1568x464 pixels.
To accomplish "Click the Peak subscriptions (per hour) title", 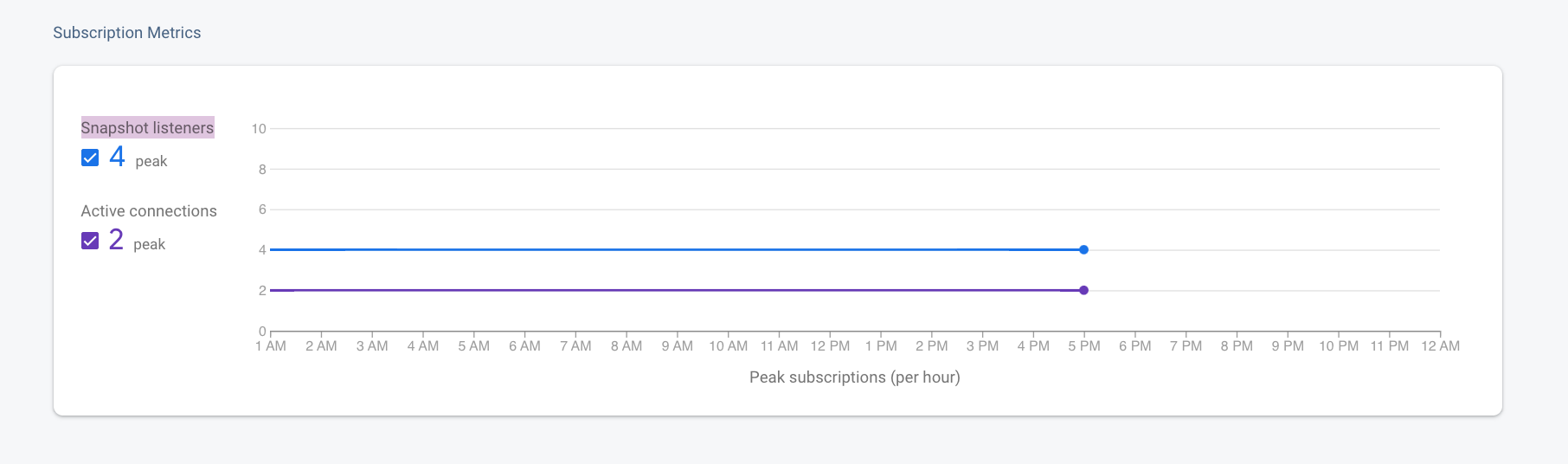I will point(855,377).
